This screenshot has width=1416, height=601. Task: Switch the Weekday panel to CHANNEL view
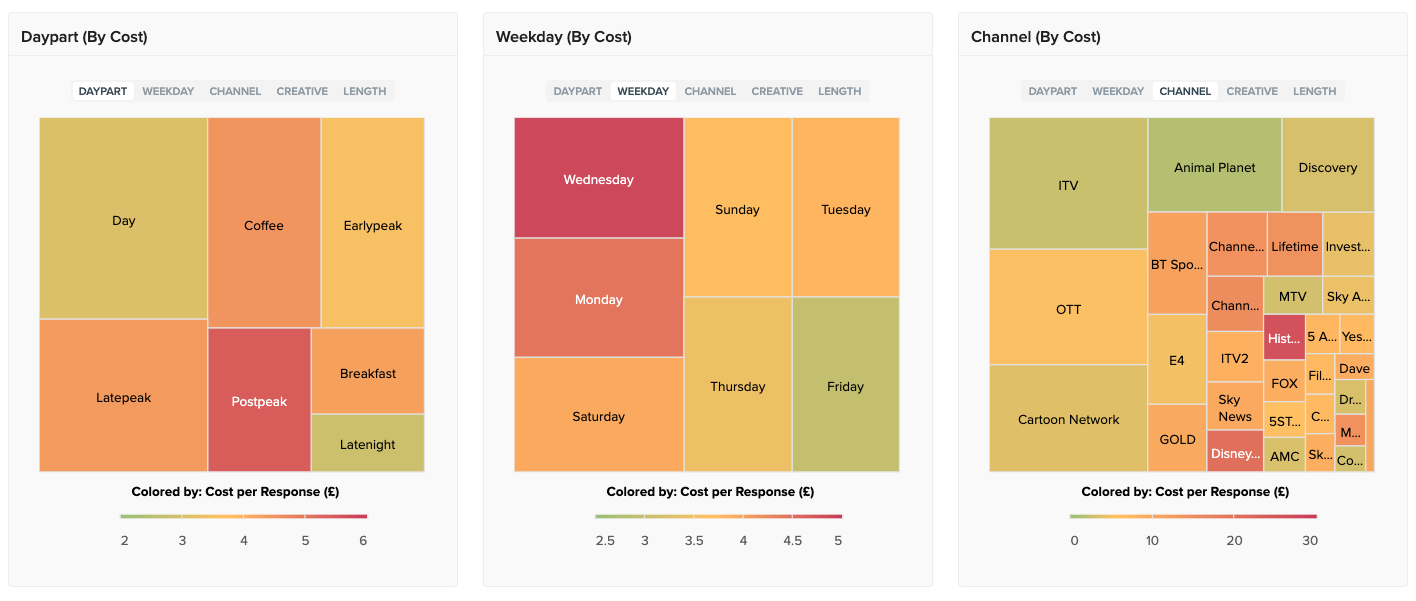710,91
